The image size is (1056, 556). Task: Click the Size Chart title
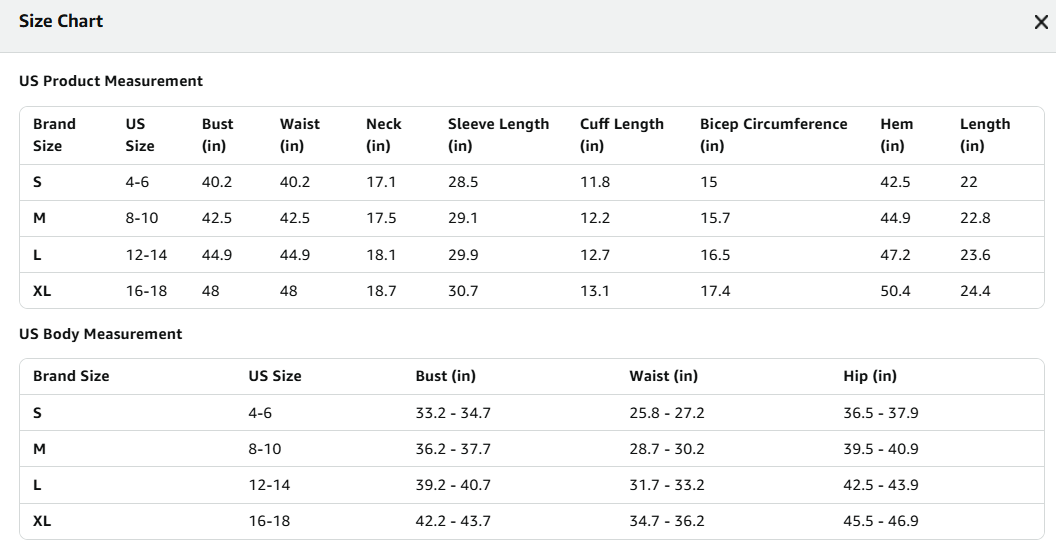pos(61,22)
